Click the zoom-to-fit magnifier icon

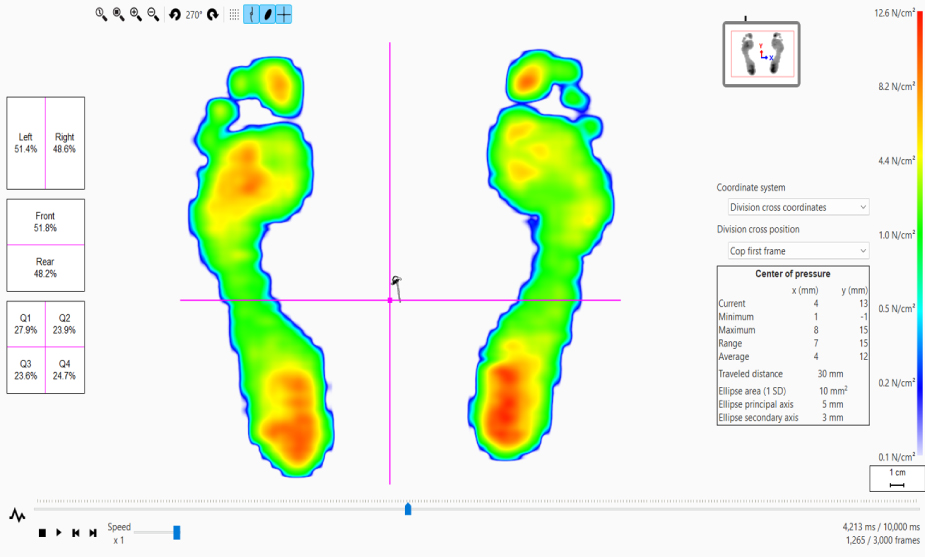pos(118,14)
